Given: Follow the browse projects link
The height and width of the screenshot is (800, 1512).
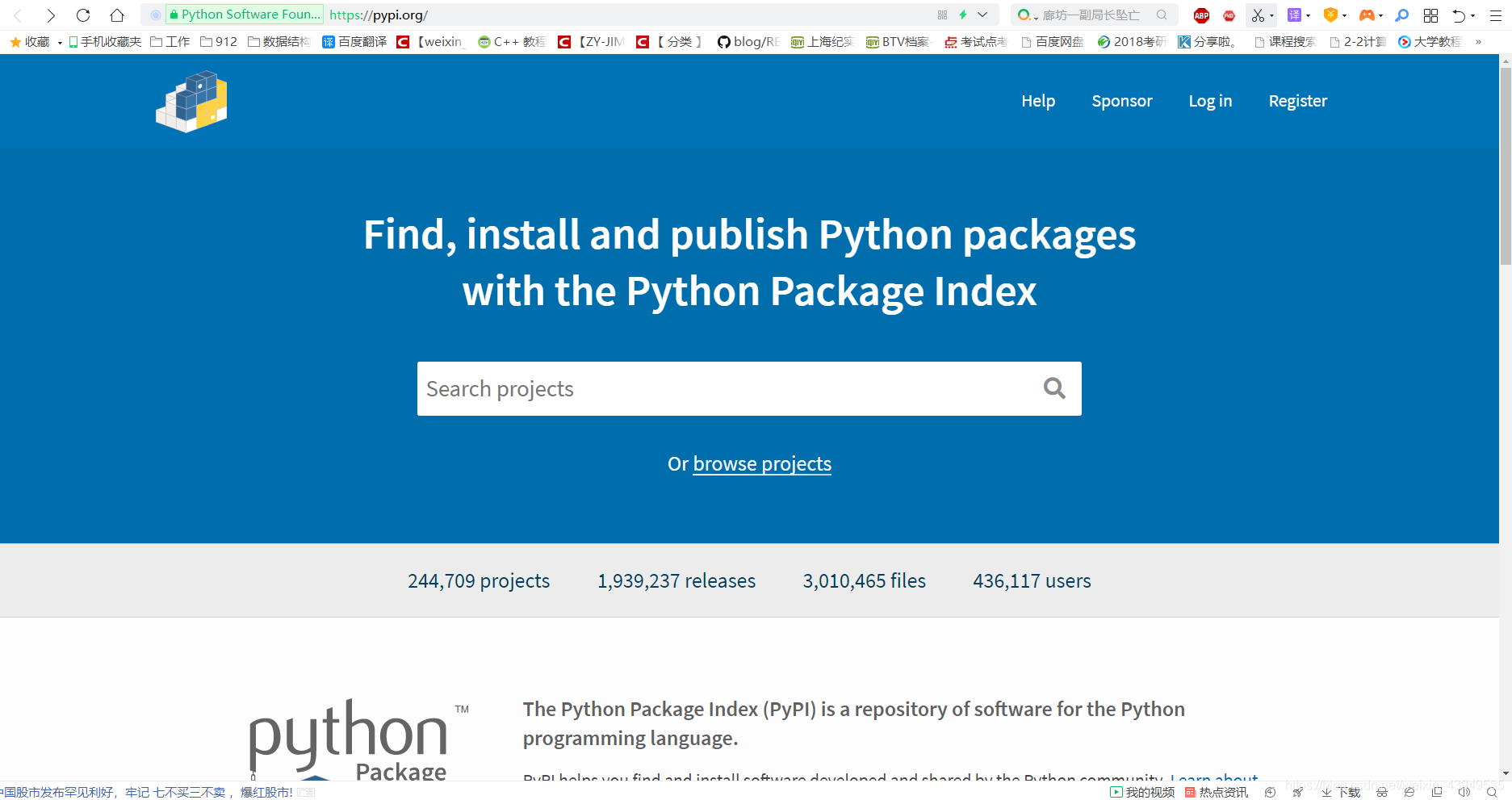Looking at the screenshot, I should pos(762,464).
